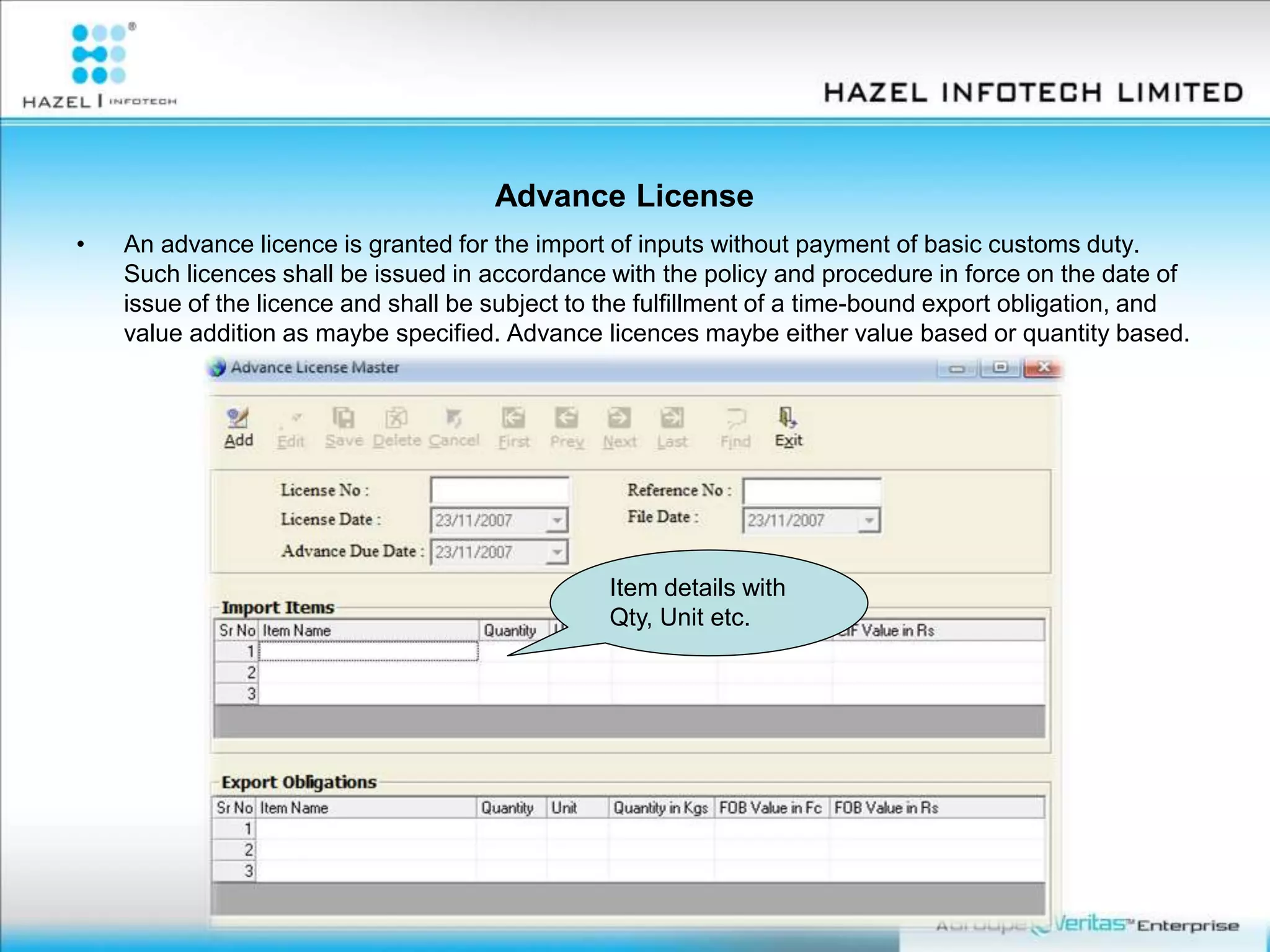Viewport: 1270px width, 952px height.
Task: Click Import Items Item Name column header
Action: coord(368,630)
